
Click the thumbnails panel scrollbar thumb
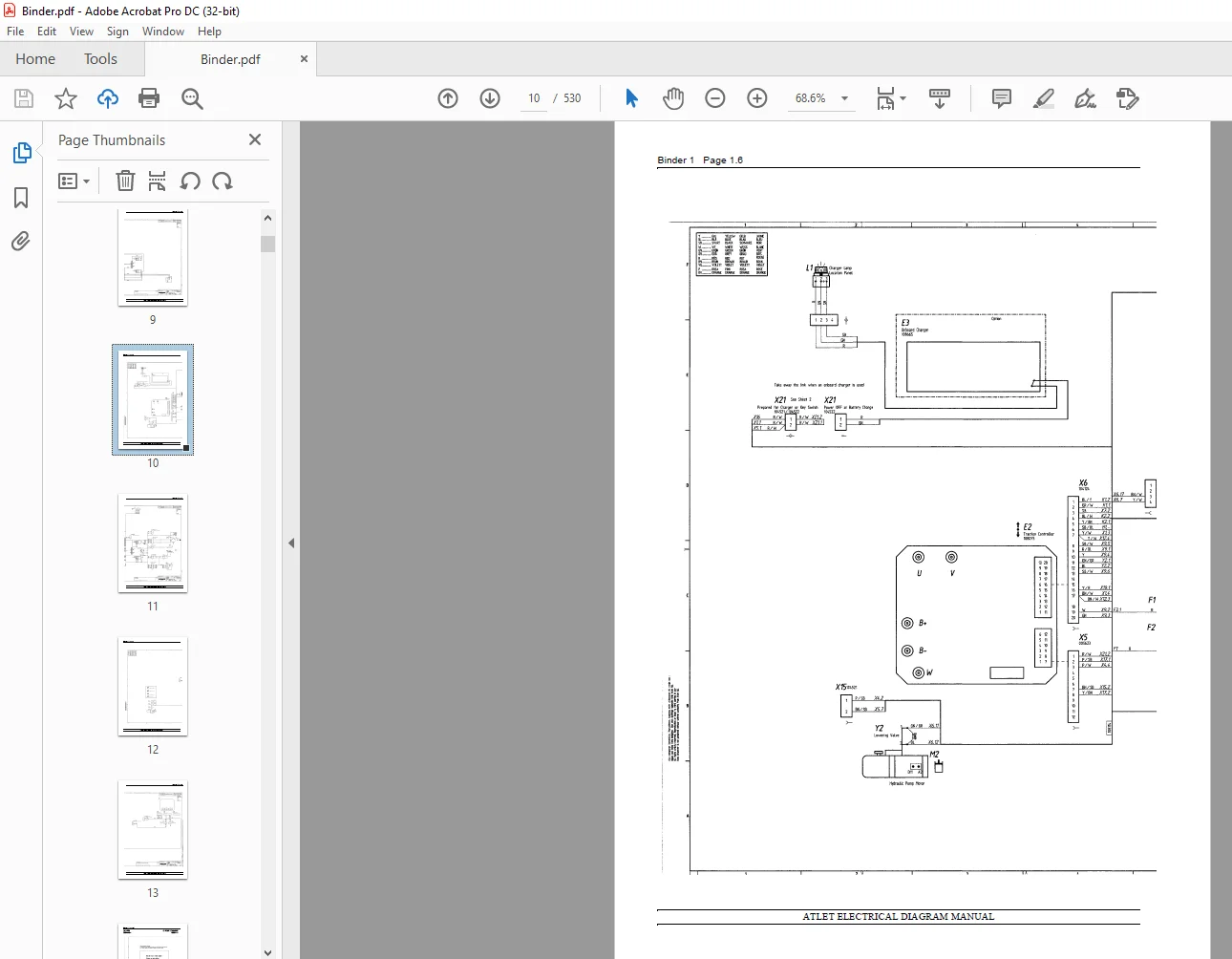tap(267, 244)
